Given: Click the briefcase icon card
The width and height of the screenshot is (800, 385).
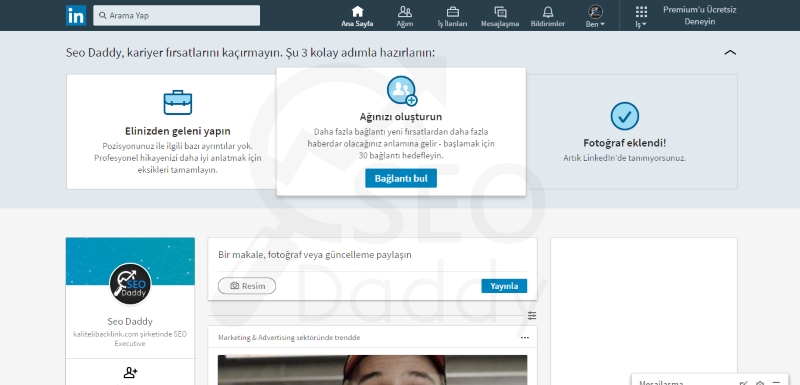Looking at the screenshot, I should [x=178, y=102].
